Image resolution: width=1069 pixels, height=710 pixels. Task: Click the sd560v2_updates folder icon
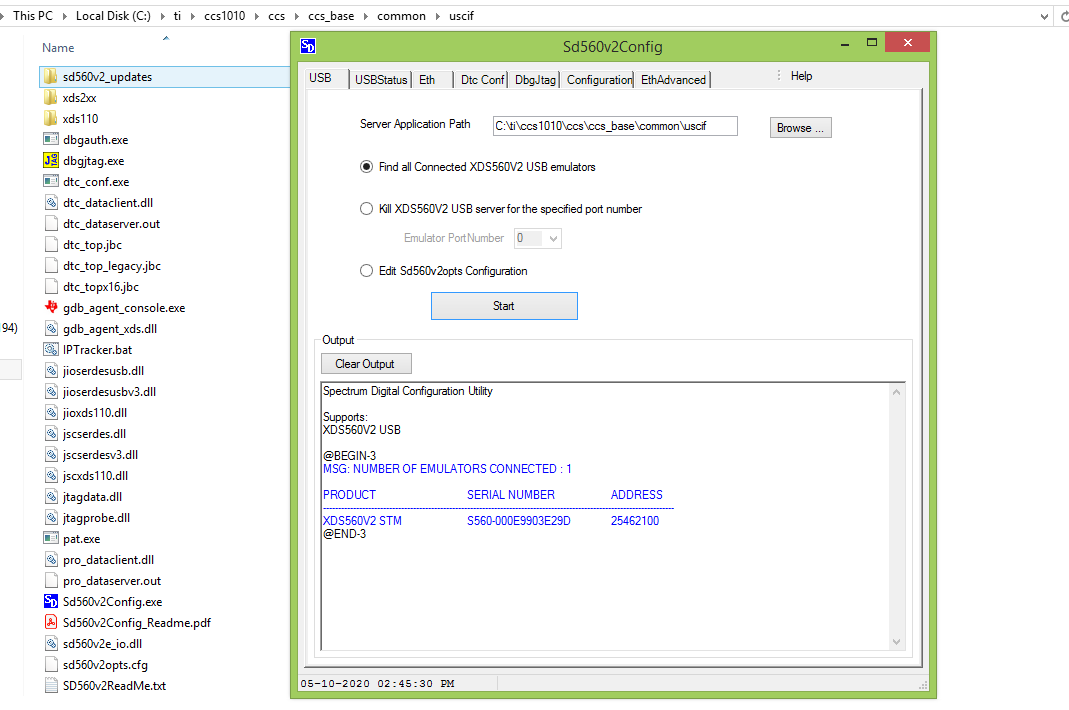50,76
